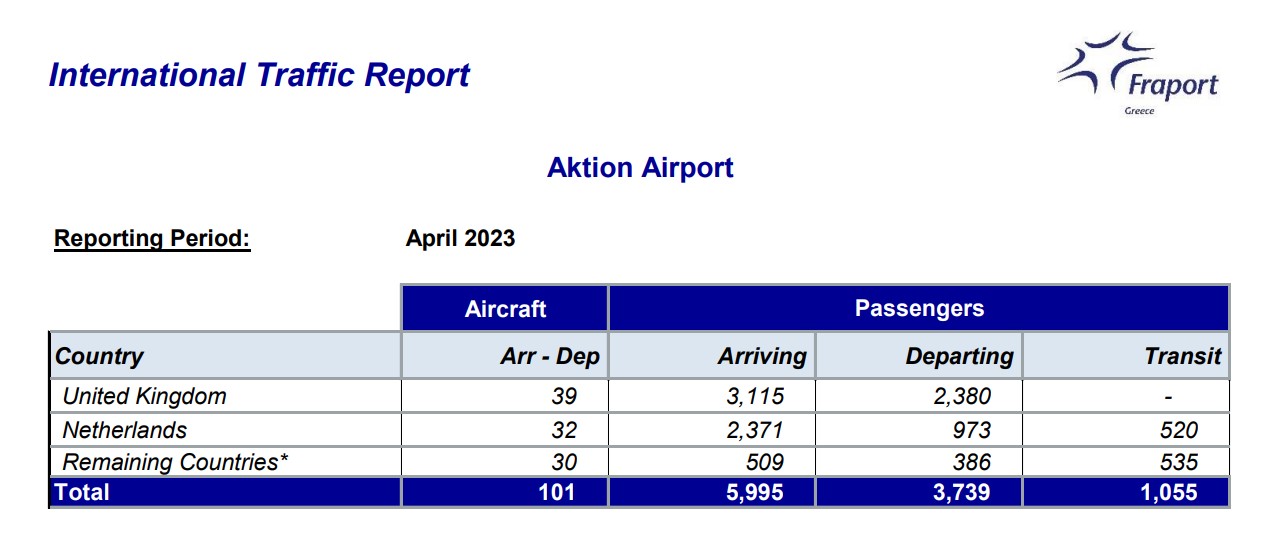Select the Netherlands row label

click(x=124, y=430)
